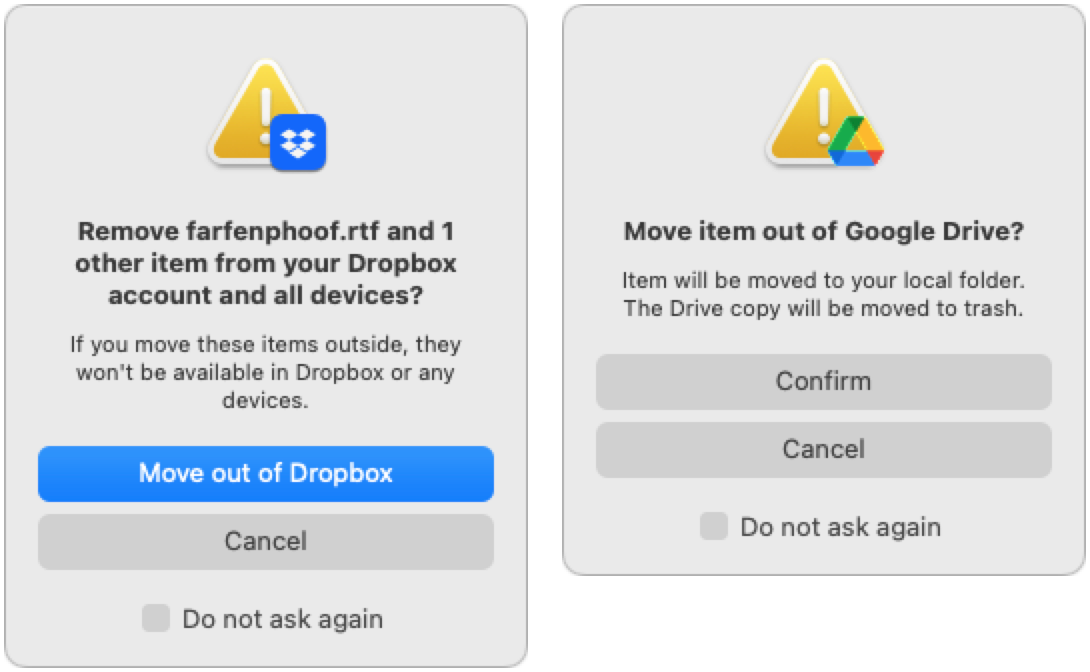The height and width of the screenshot is (672, 1090).
Task: Click the Google Drive logo badge
Action: (x=855, y=141)
